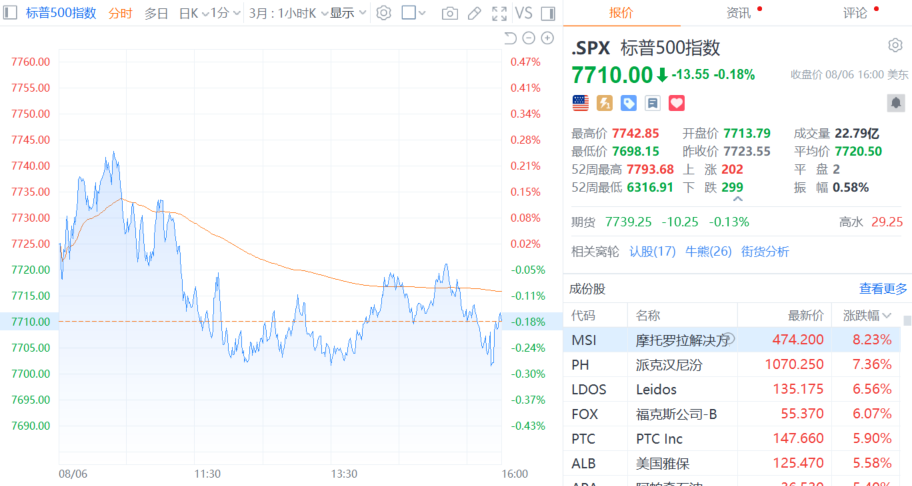The image size is (912, 486).
Task: Toggle the price alert bell
Action: click(896, 103)
